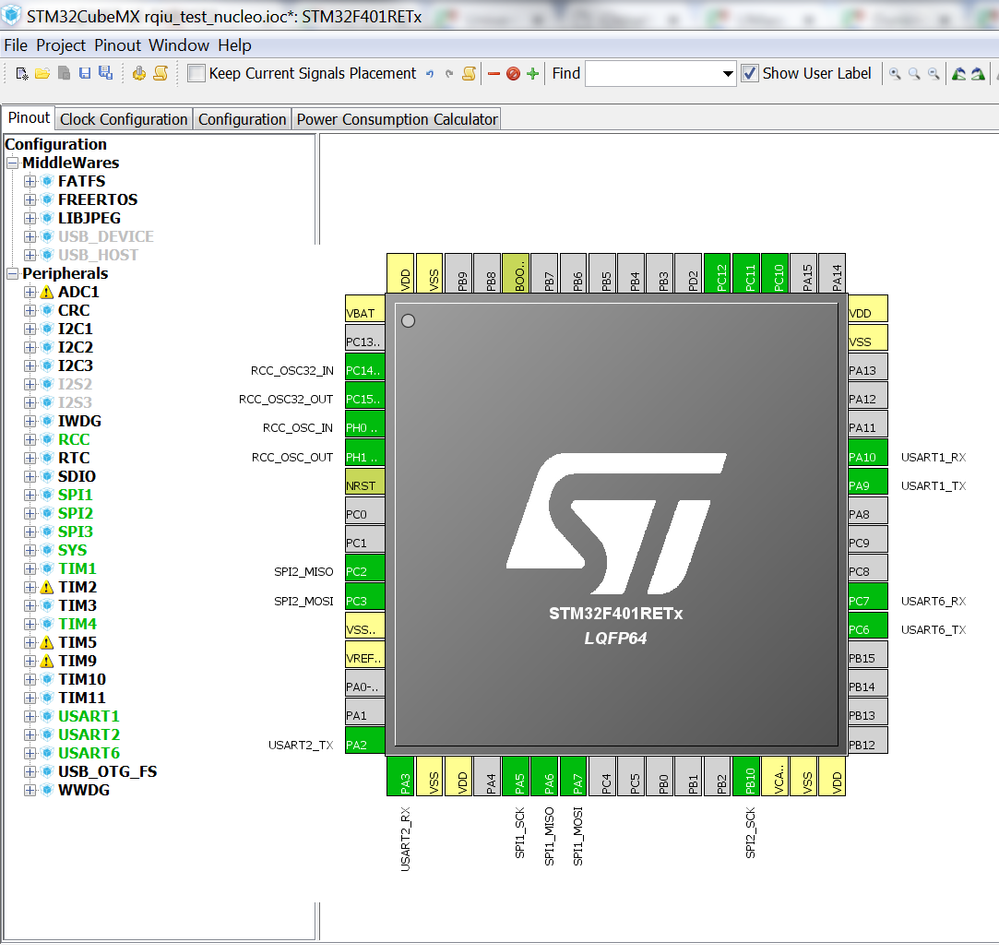The image size is (999, 945).
Task: Save the project with the floppy disk icon
Action: 85,73
